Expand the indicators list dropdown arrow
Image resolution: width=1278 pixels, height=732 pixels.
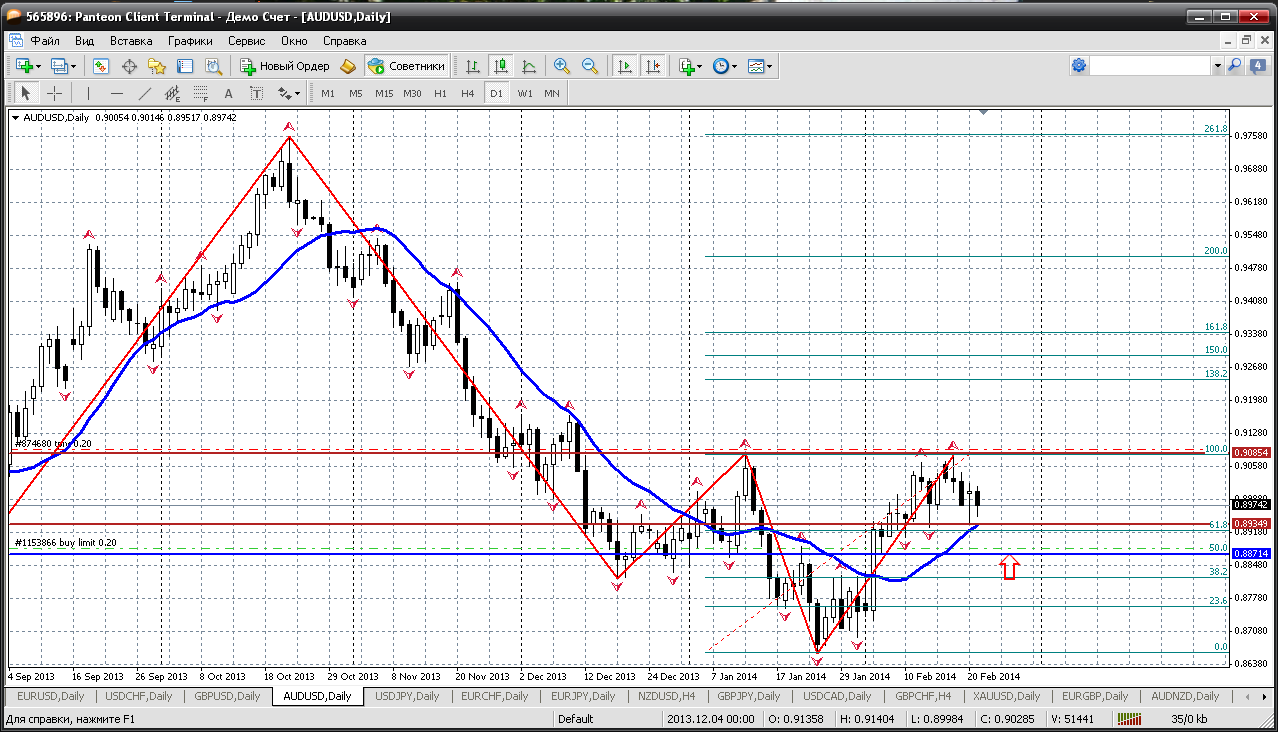pyautogui.click(x=699, y=66)
